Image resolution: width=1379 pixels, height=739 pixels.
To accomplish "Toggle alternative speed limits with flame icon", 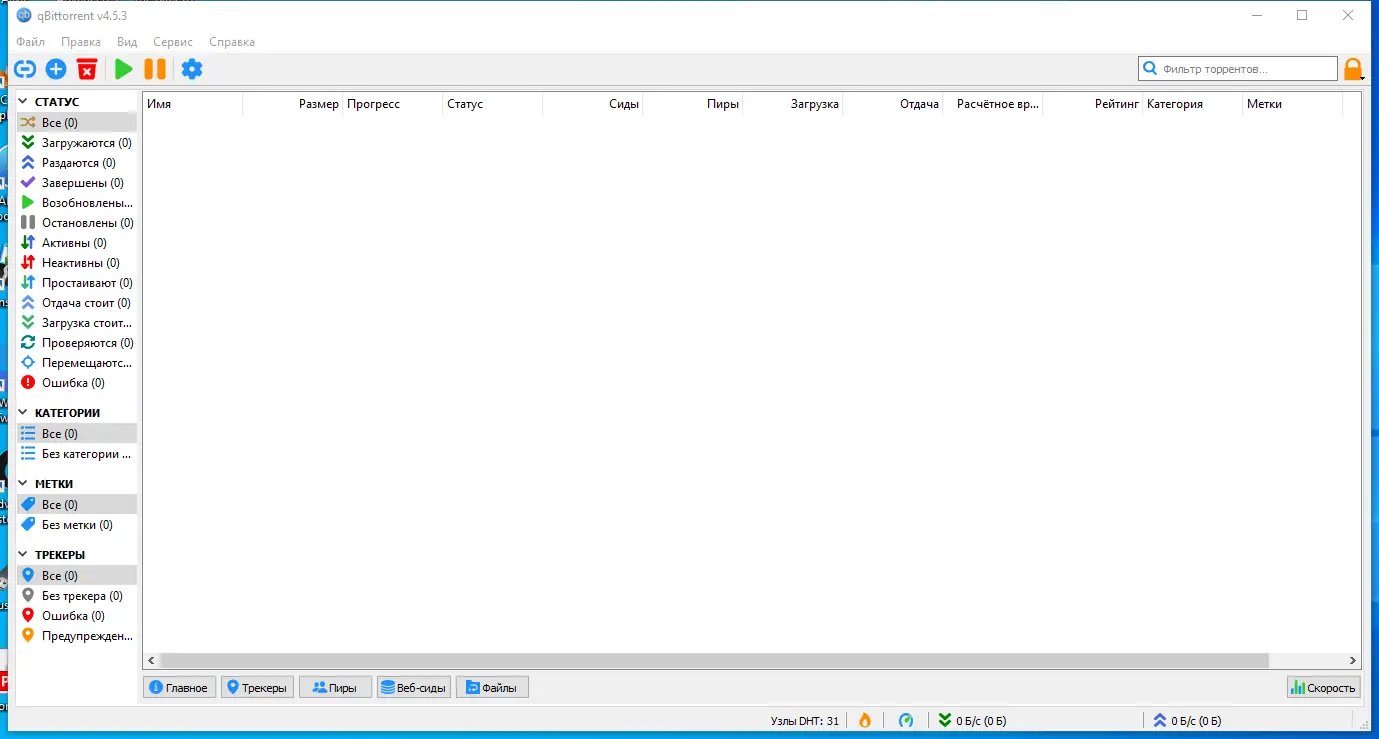I will tap(864, 720).
